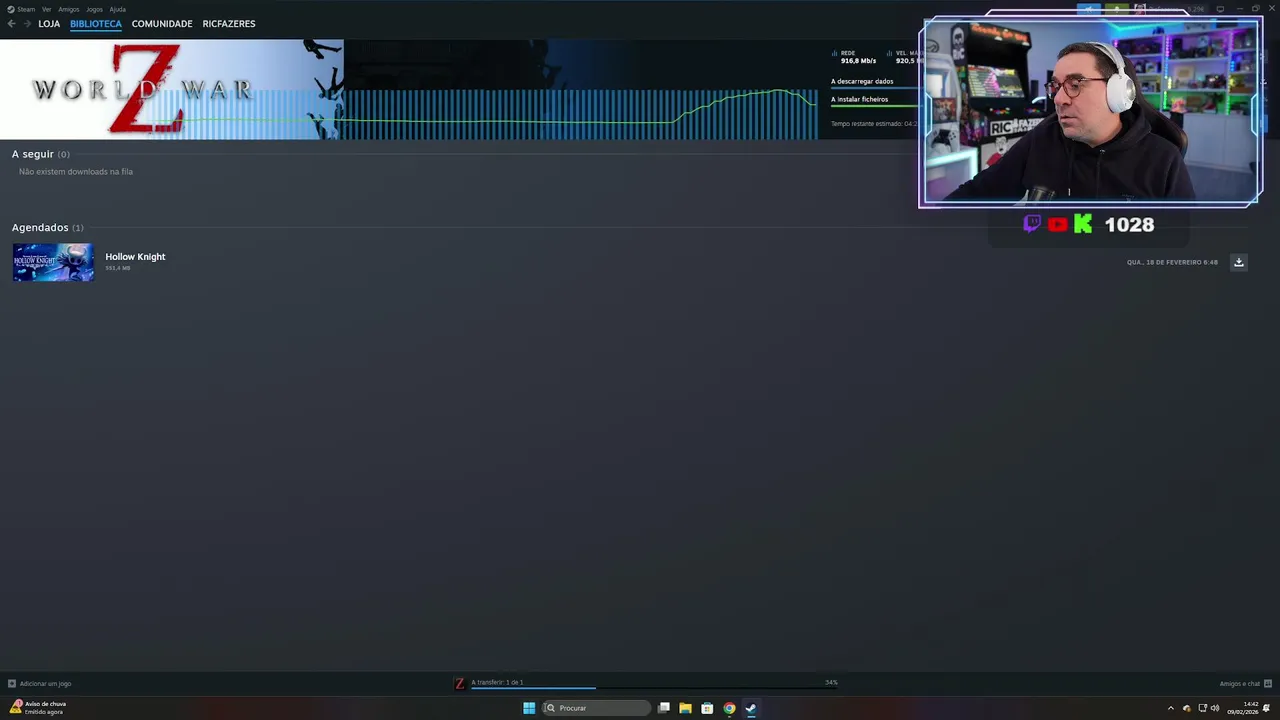The width and height of the screenshot is (1280, 720).
Task: Open the weather widget Aviso de chuva
Action: coord(38,707)
